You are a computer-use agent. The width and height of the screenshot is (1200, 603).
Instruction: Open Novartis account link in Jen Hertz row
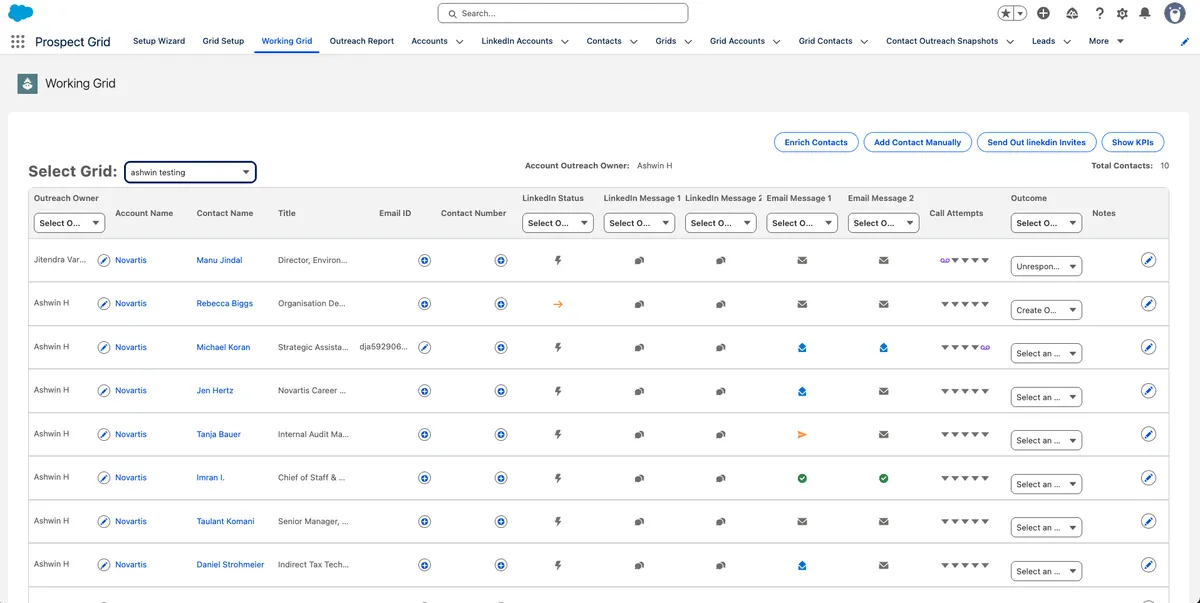(x=131, y=391)
